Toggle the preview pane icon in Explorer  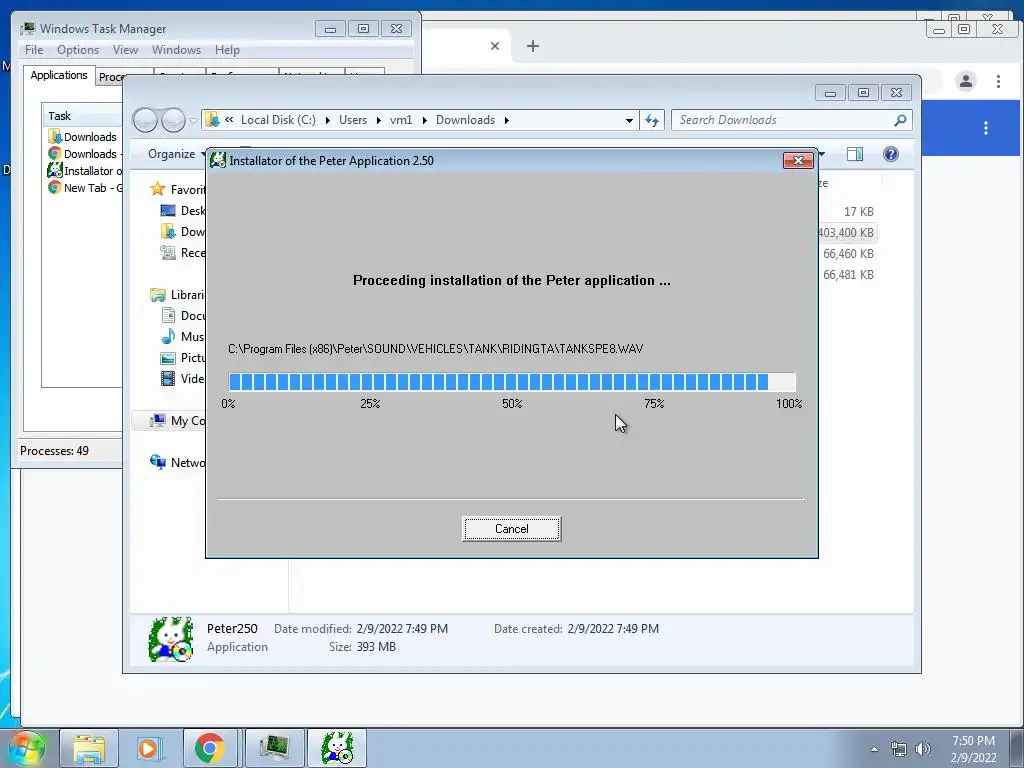click(854, 154)
